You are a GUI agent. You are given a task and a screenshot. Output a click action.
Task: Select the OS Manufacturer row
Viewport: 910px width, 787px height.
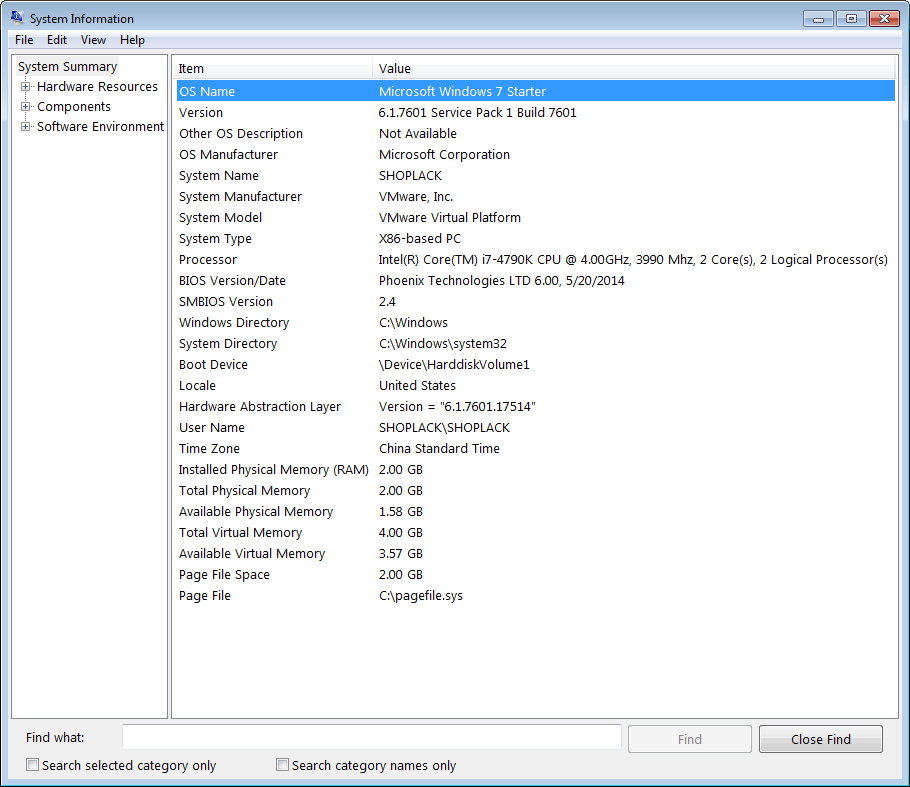(x=536, y=154)
